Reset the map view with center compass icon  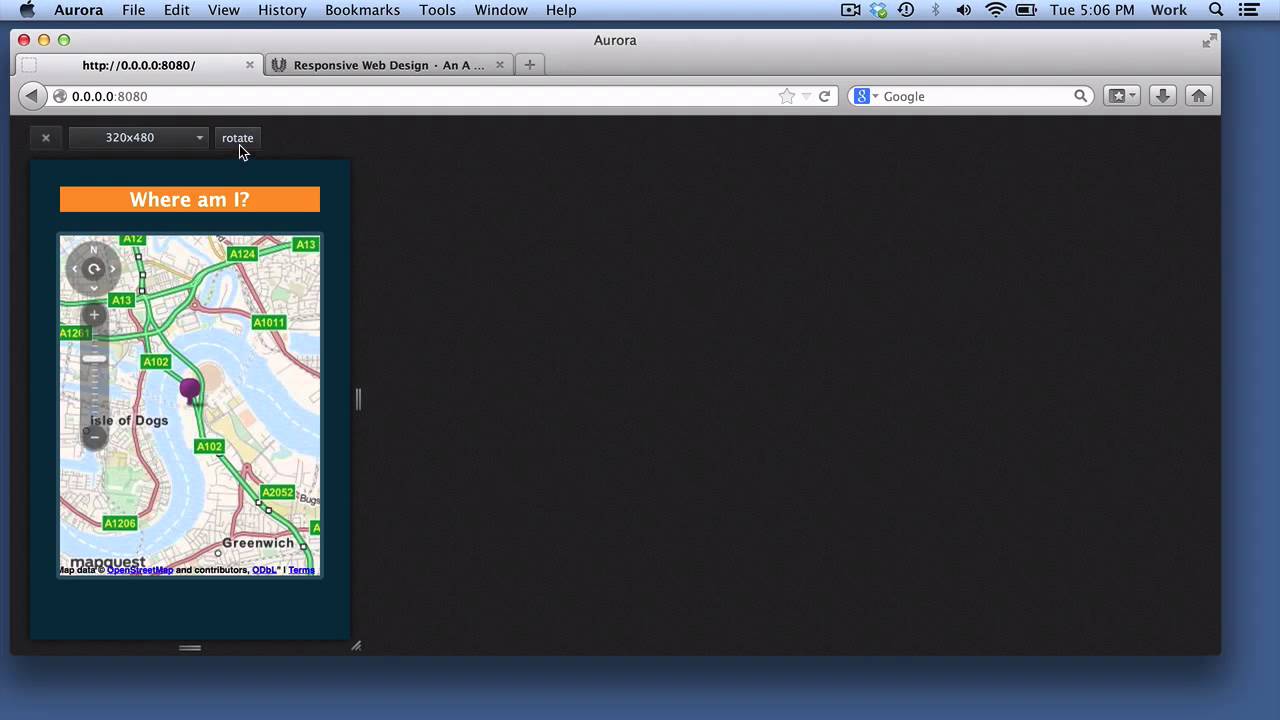94,268
